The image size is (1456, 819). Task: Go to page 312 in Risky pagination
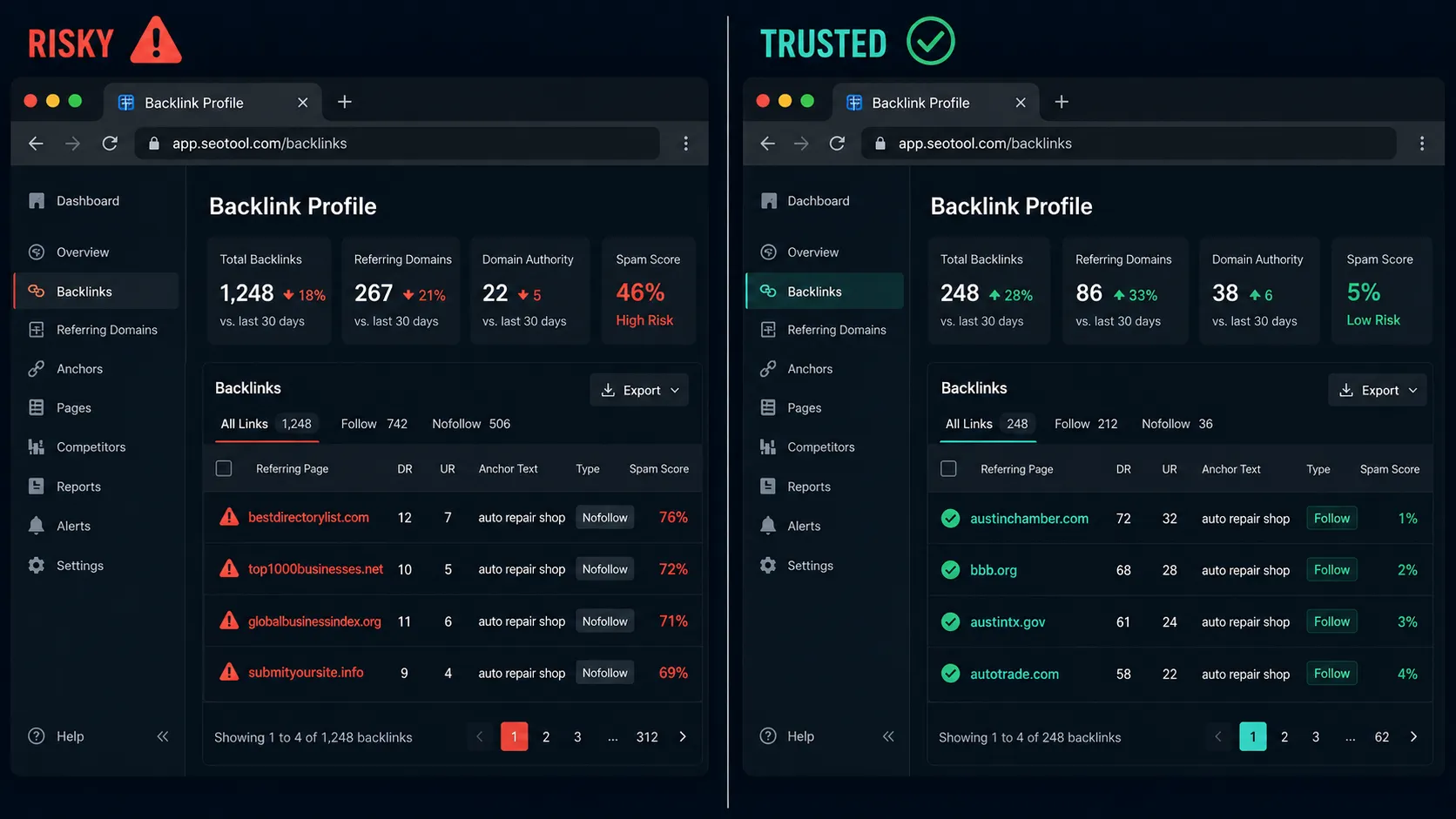coord(647,737)
